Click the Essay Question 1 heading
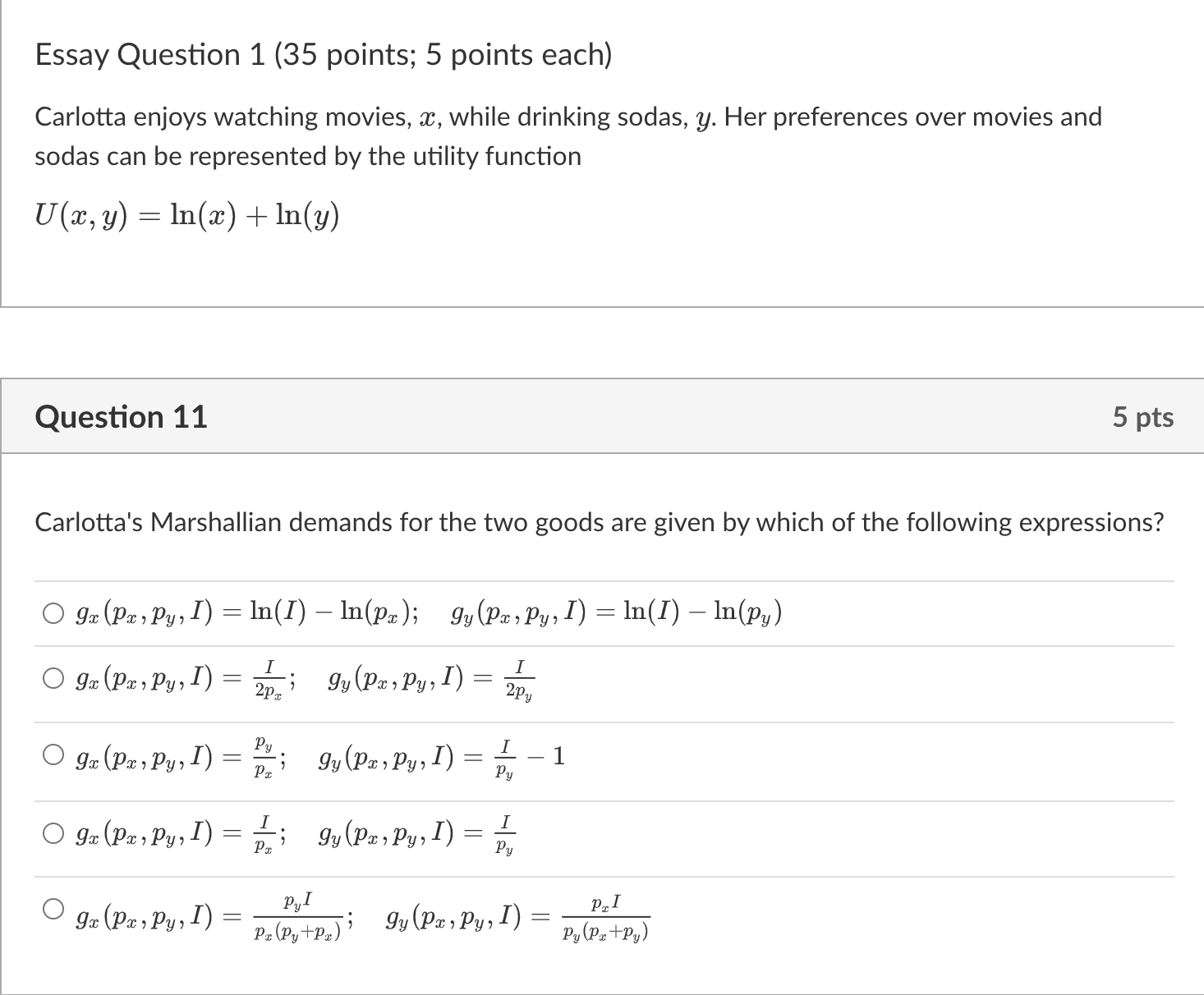This screenshot has width=1204, height=995. (x=324, y=54)
